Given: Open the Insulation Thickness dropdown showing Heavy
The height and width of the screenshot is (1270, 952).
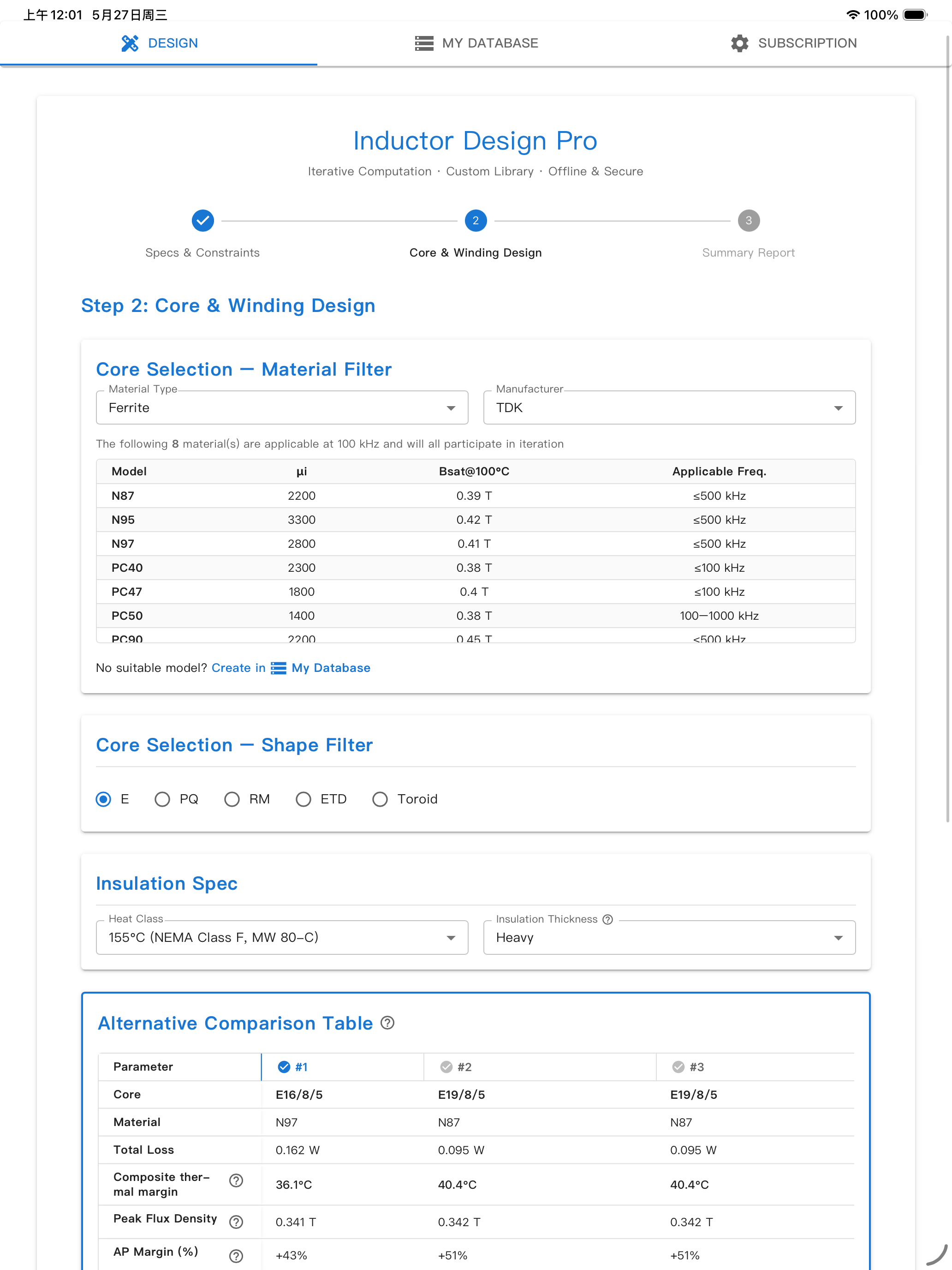Looking at the screenshot, I should [669, 938].
